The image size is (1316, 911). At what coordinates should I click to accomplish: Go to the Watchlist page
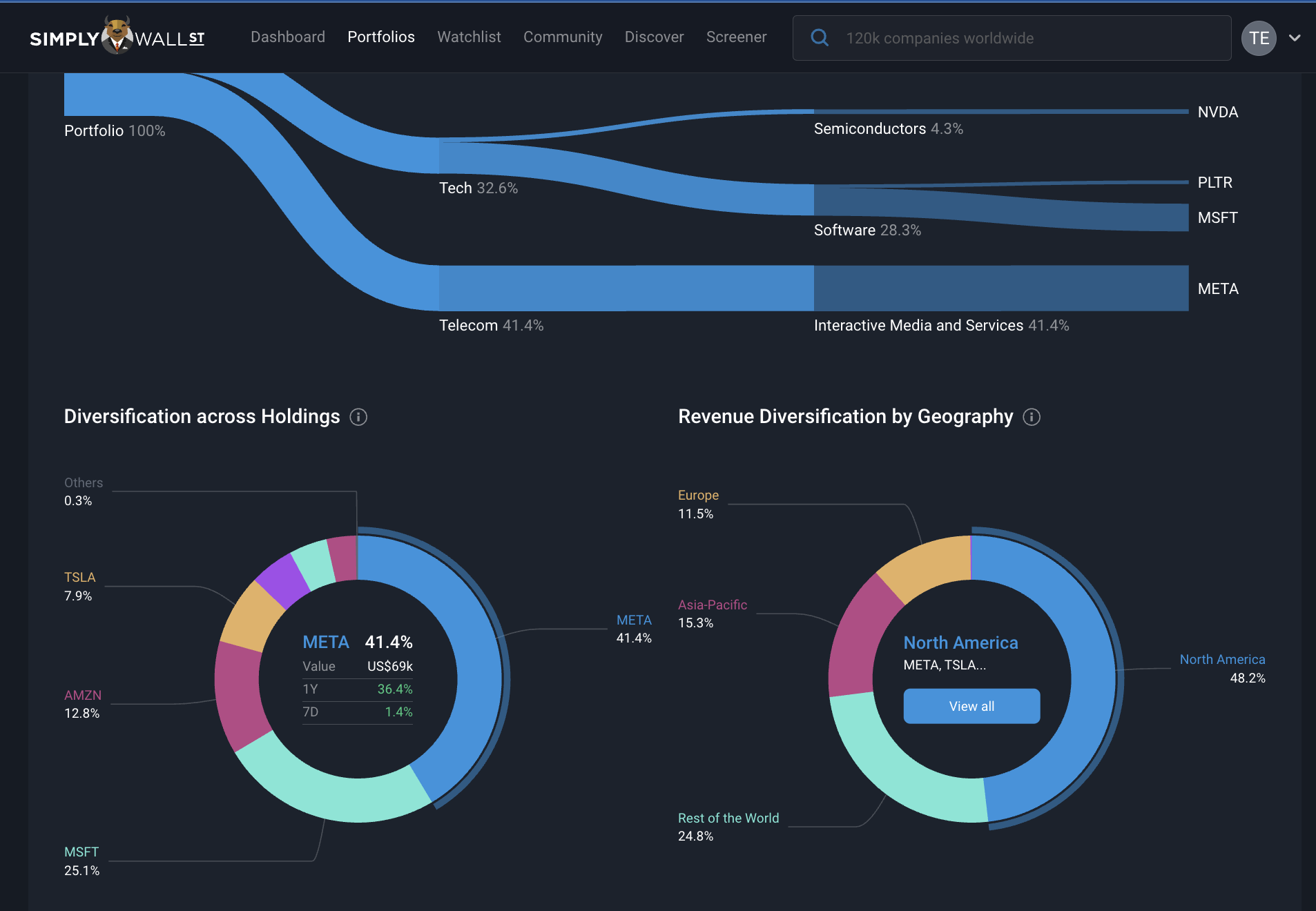[469, 37]
